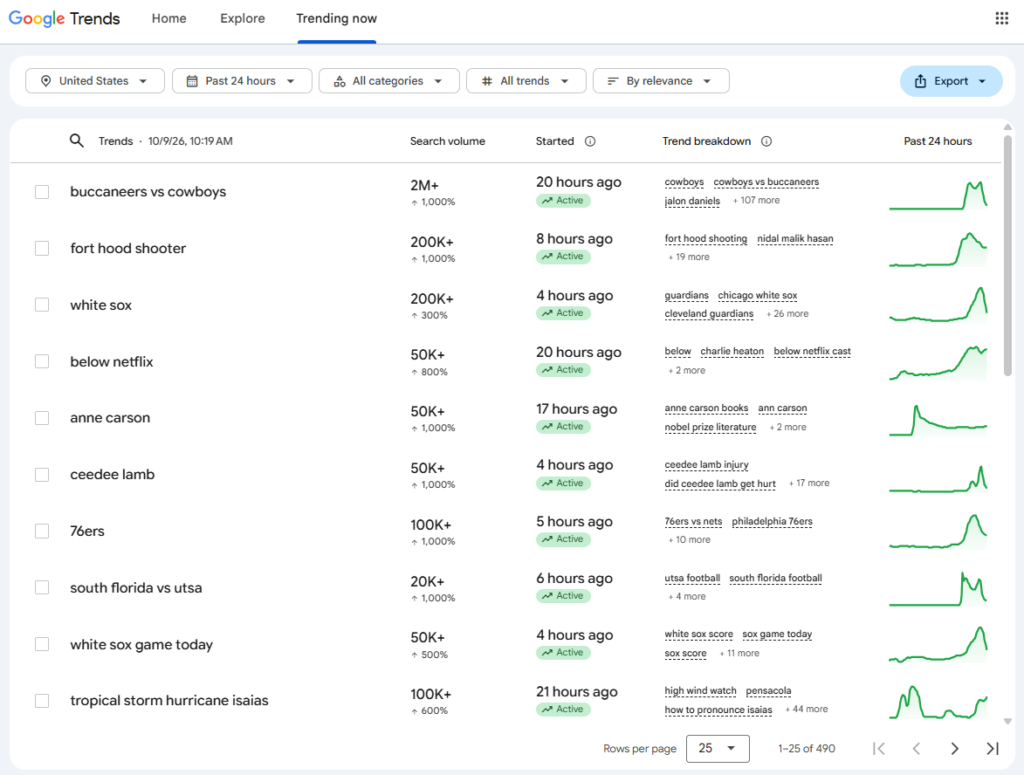
Task: Select the south florida vs utsa checkbox
Action: tap(42, 588)
